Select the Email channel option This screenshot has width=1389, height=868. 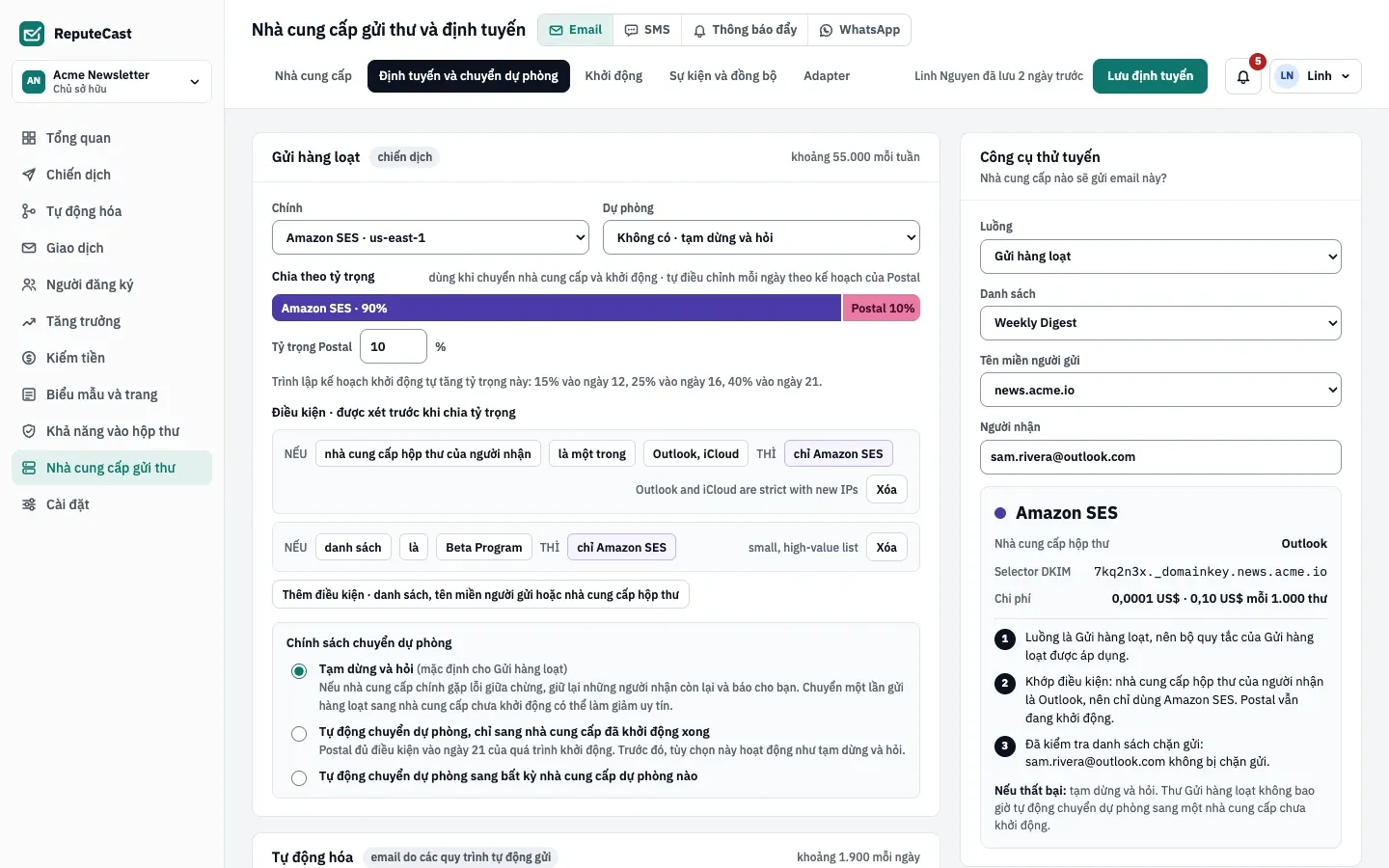tap(576, 30)
